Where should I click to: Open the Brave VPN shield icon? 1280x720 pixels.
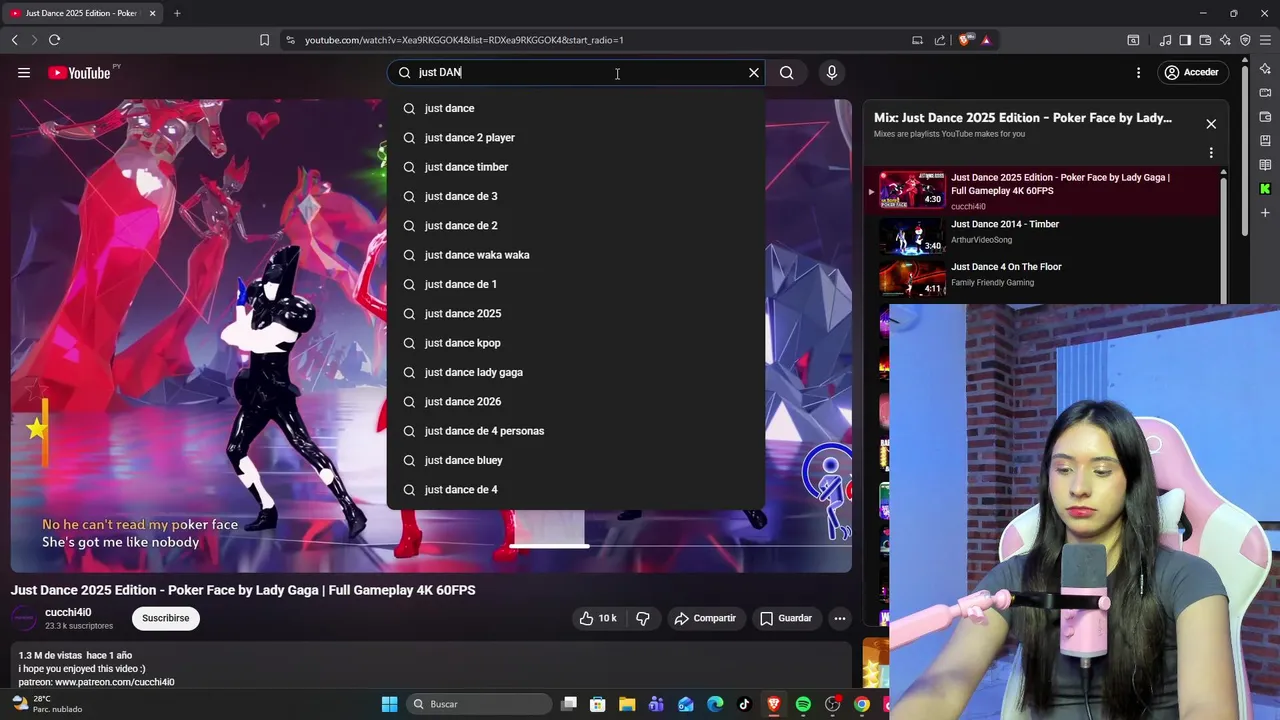coord(1245,40)
